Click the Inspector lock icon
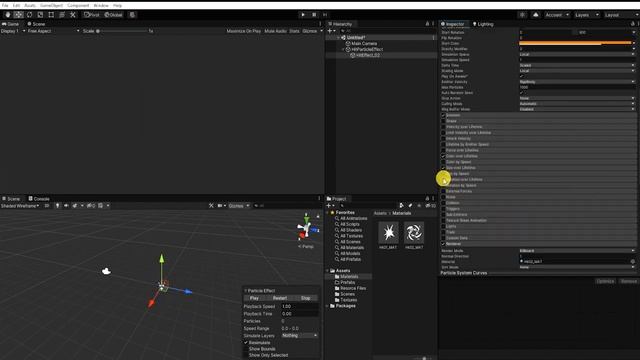This screenshot has height=360, width=640. [632, 24]
